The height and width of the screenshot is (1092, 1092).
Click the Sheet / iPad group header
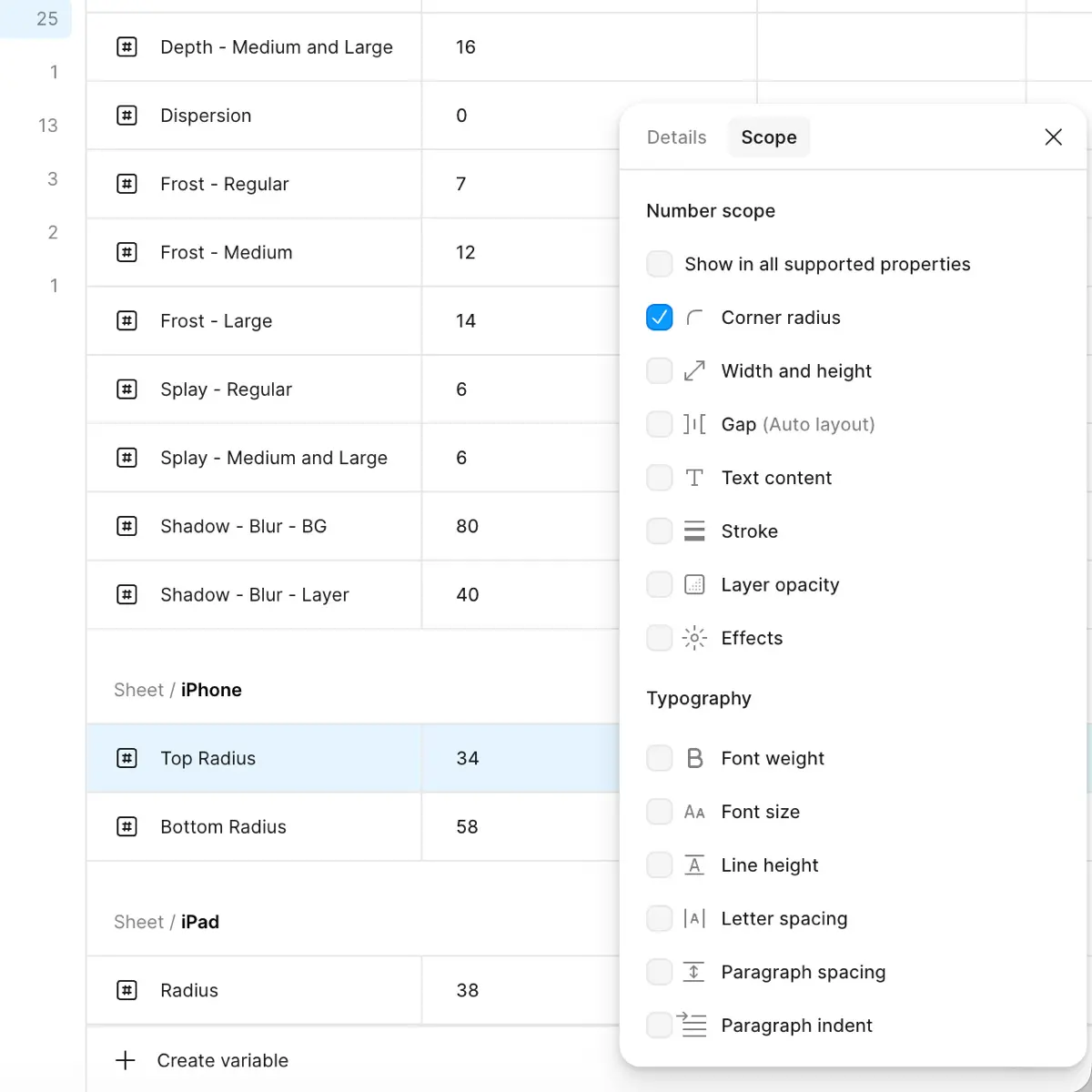click(x=167, y=922)
